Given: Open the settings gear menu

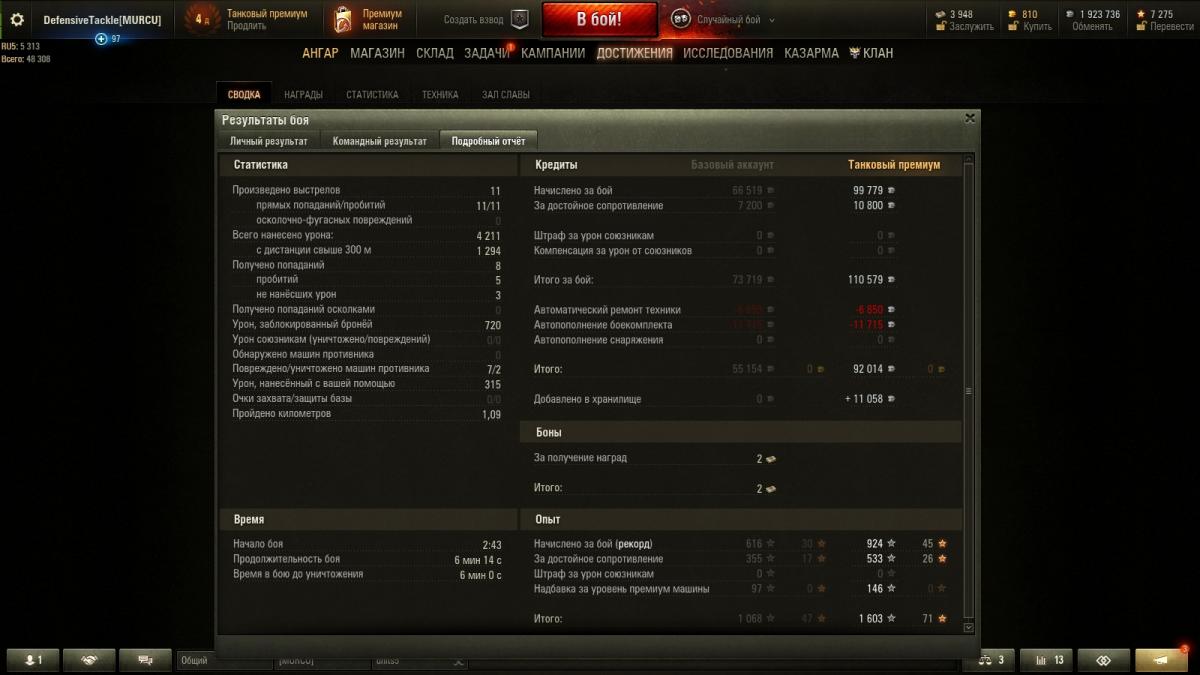Looking at the screenshot, I should coord(17,19).
